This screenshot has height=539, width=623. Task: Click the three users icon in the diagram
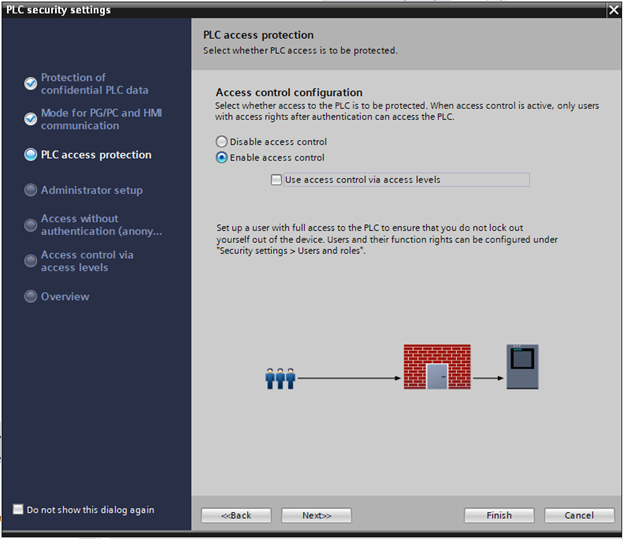coord(281,378)
